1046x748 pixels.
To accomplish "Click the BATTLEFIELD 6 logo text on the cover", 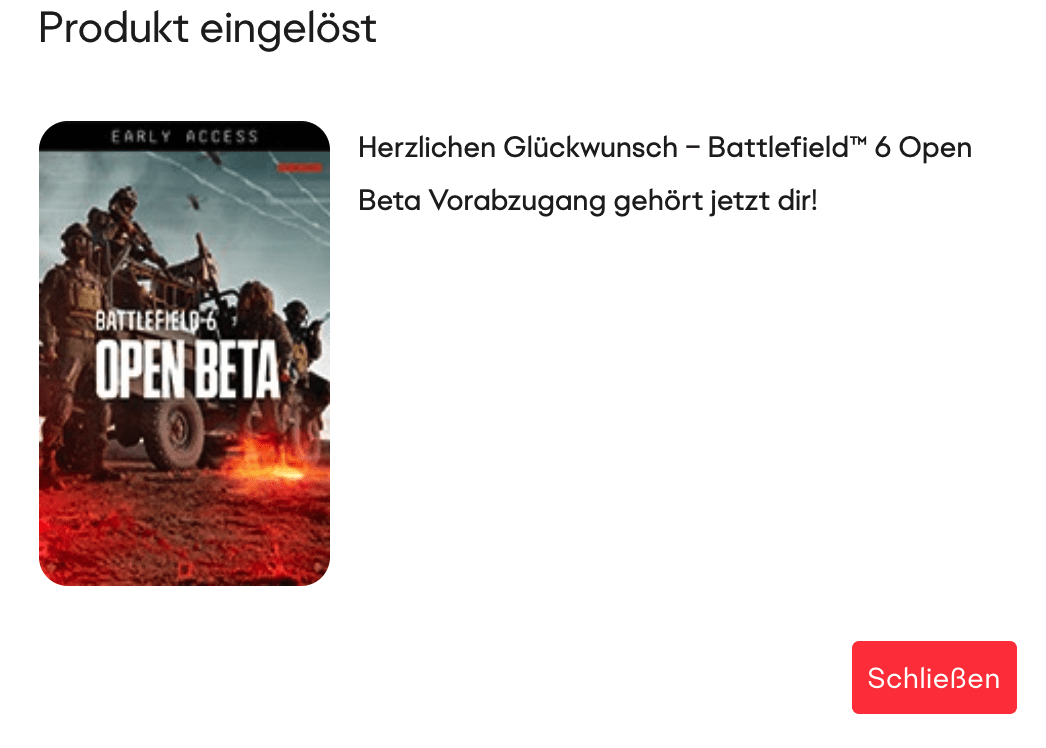I will (x=156, y=321).
